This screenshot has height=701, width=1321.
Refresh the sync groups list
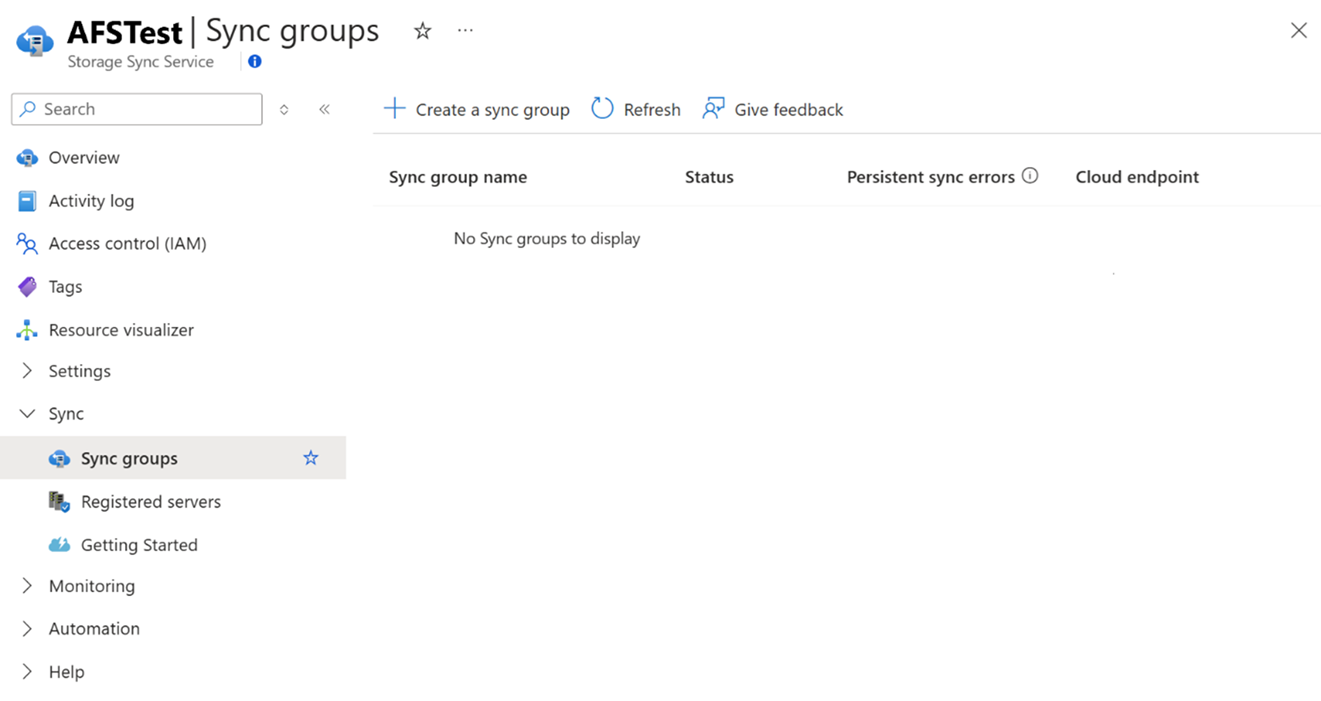(635, 109)
